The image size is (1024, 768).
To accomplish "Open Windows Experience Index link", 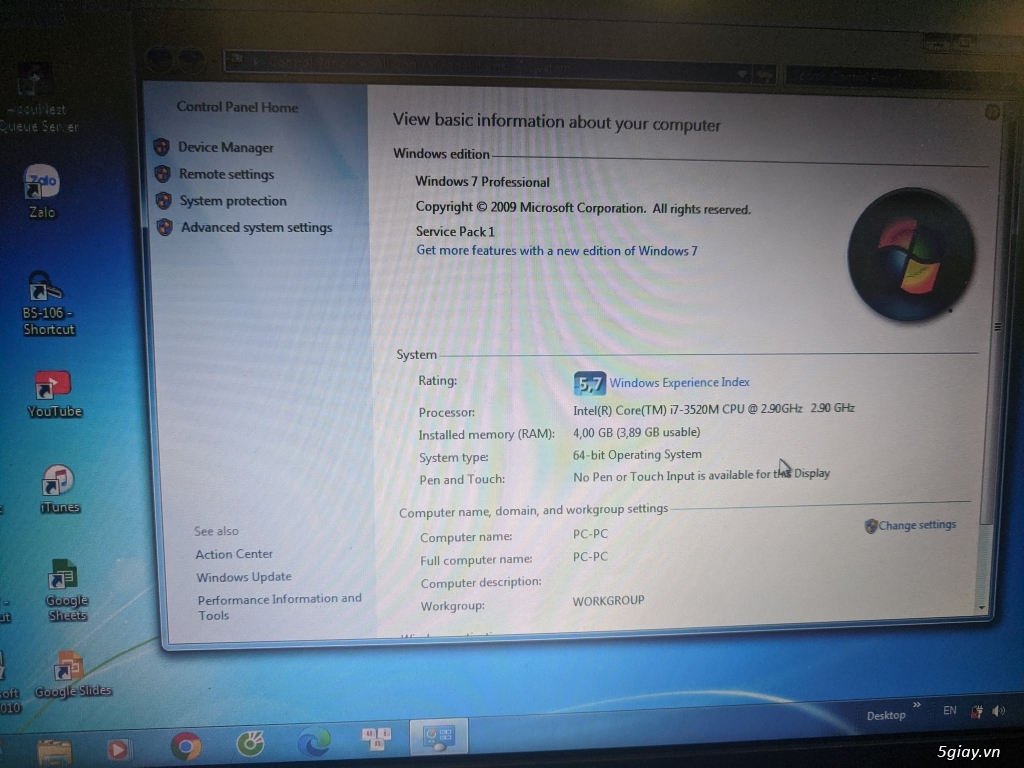I will point(679,383).
